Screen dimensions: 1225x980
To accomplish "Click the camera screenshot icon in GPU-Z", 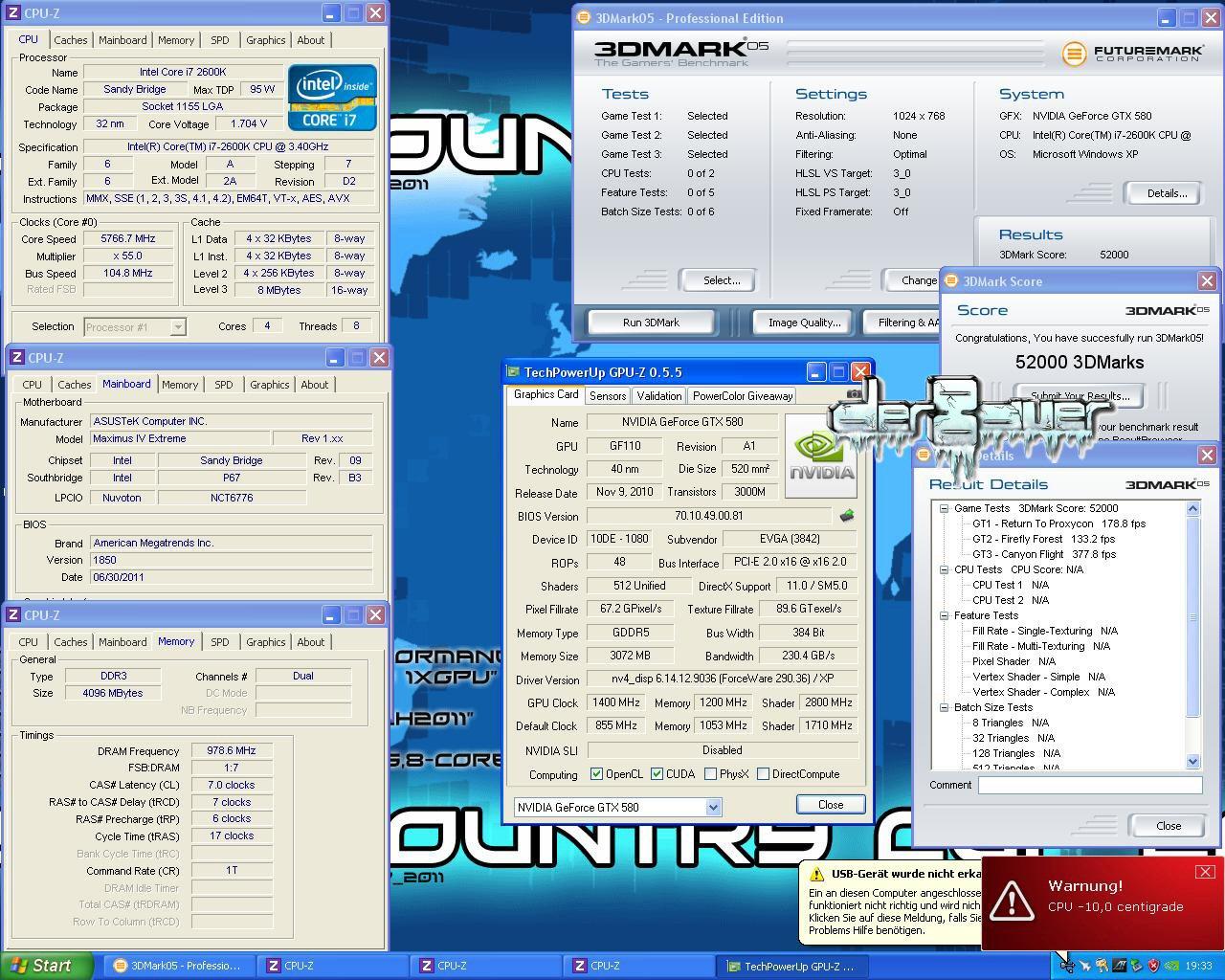I will (x=854, y=393).
